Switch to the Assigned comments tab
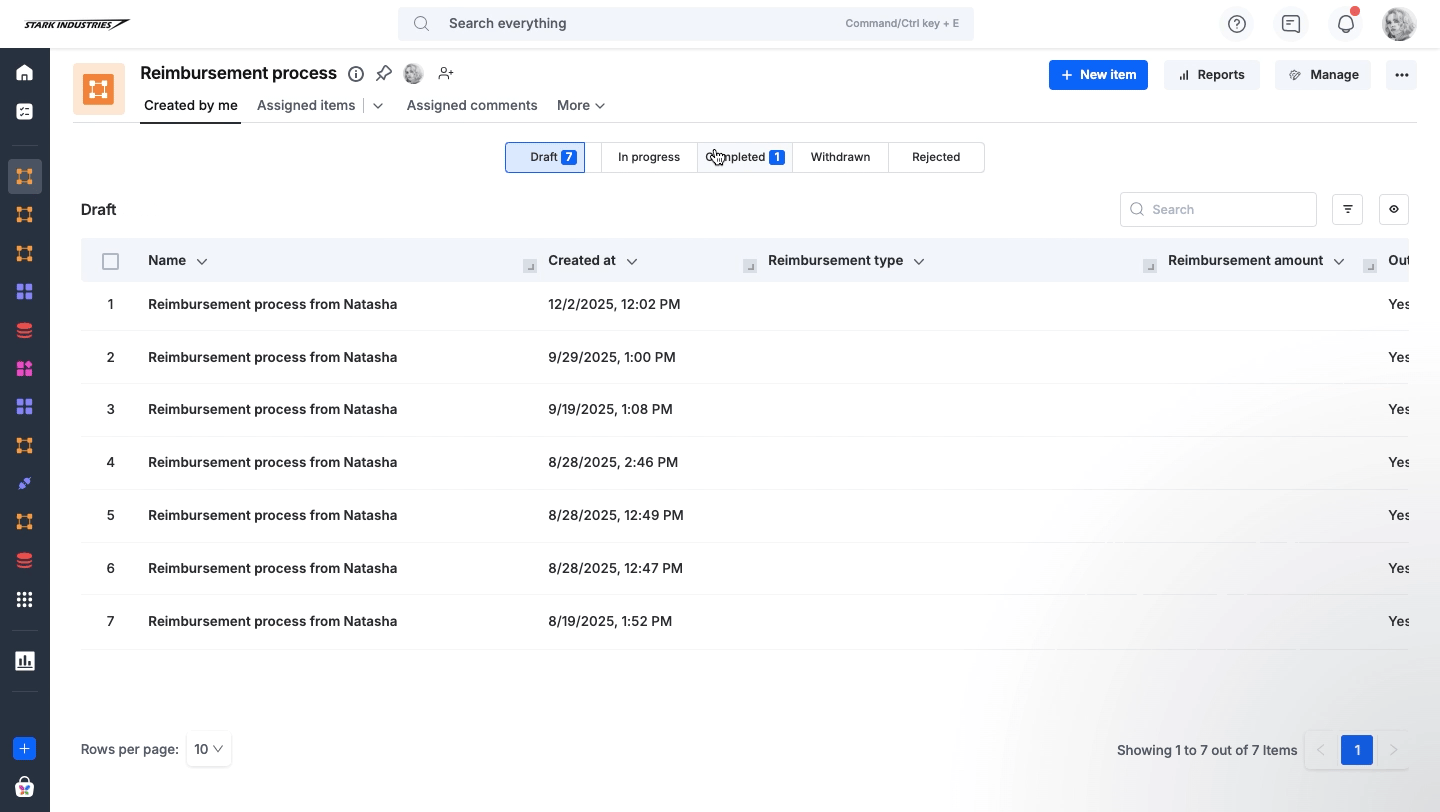The height and width of the screenshot is (812, 1440). (x=471, y=105)
